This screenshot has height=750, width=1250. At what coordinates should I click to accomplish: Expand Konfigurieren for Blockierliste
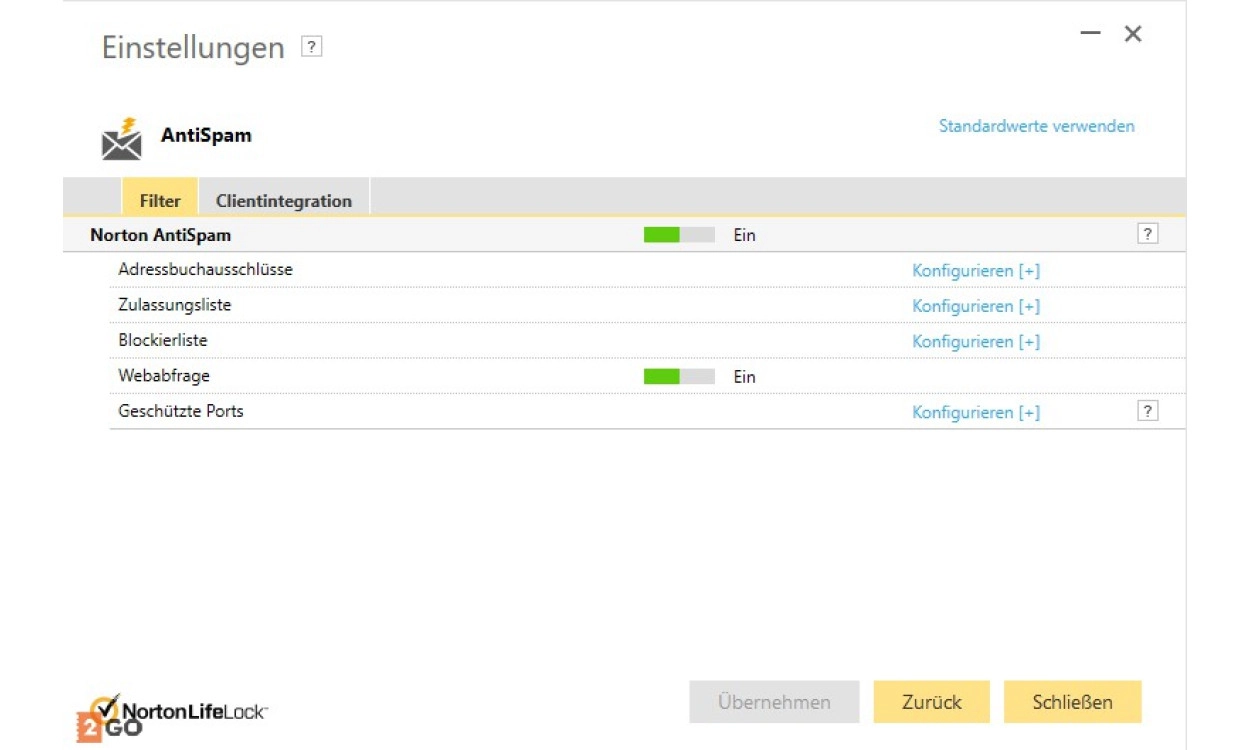[975, 342]
